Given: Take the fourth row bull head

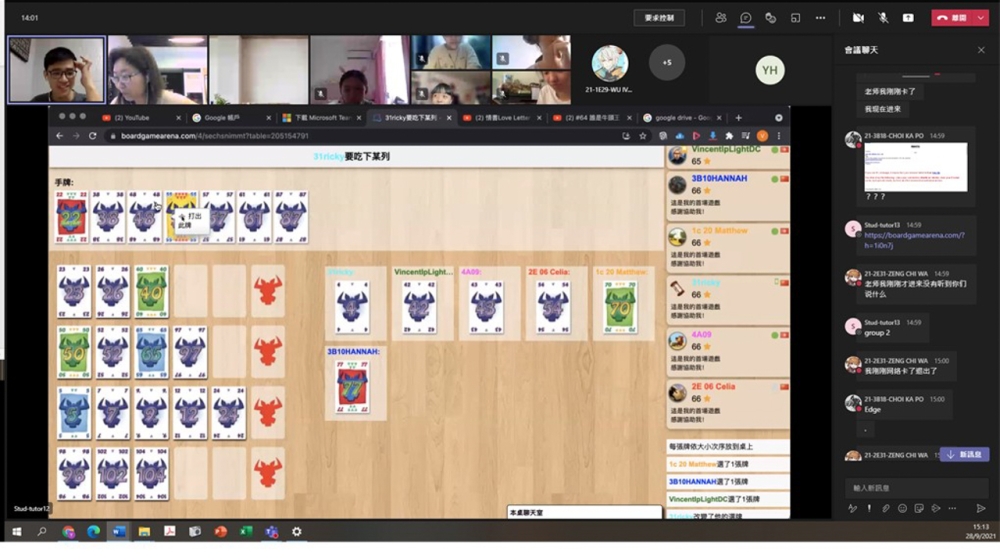Looking at the screenshot, I should click(268, 473).
